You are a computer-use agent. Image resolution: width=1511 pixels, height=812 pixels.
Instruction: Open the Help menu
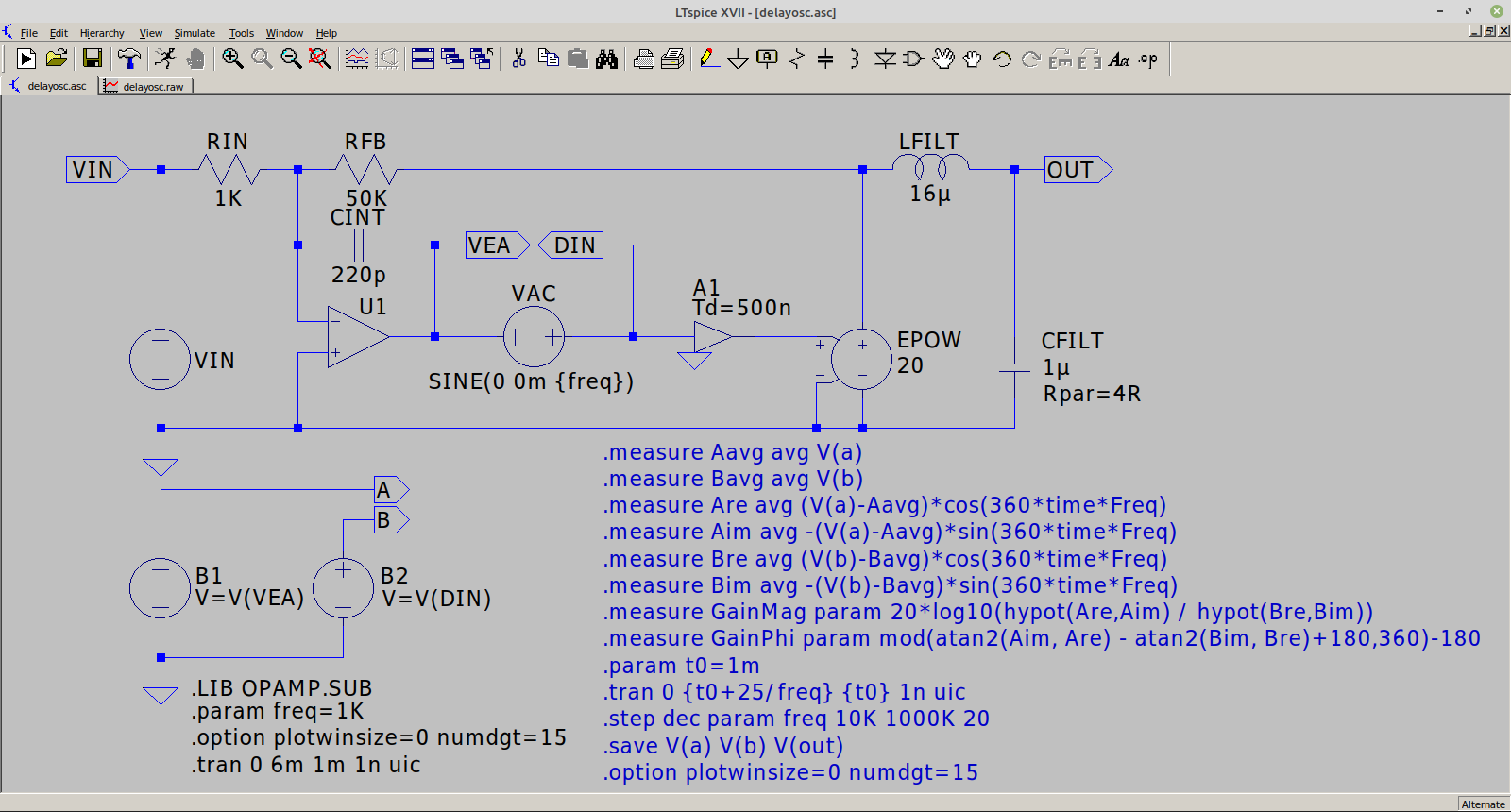pyautogui.click(x=327, y=33)
